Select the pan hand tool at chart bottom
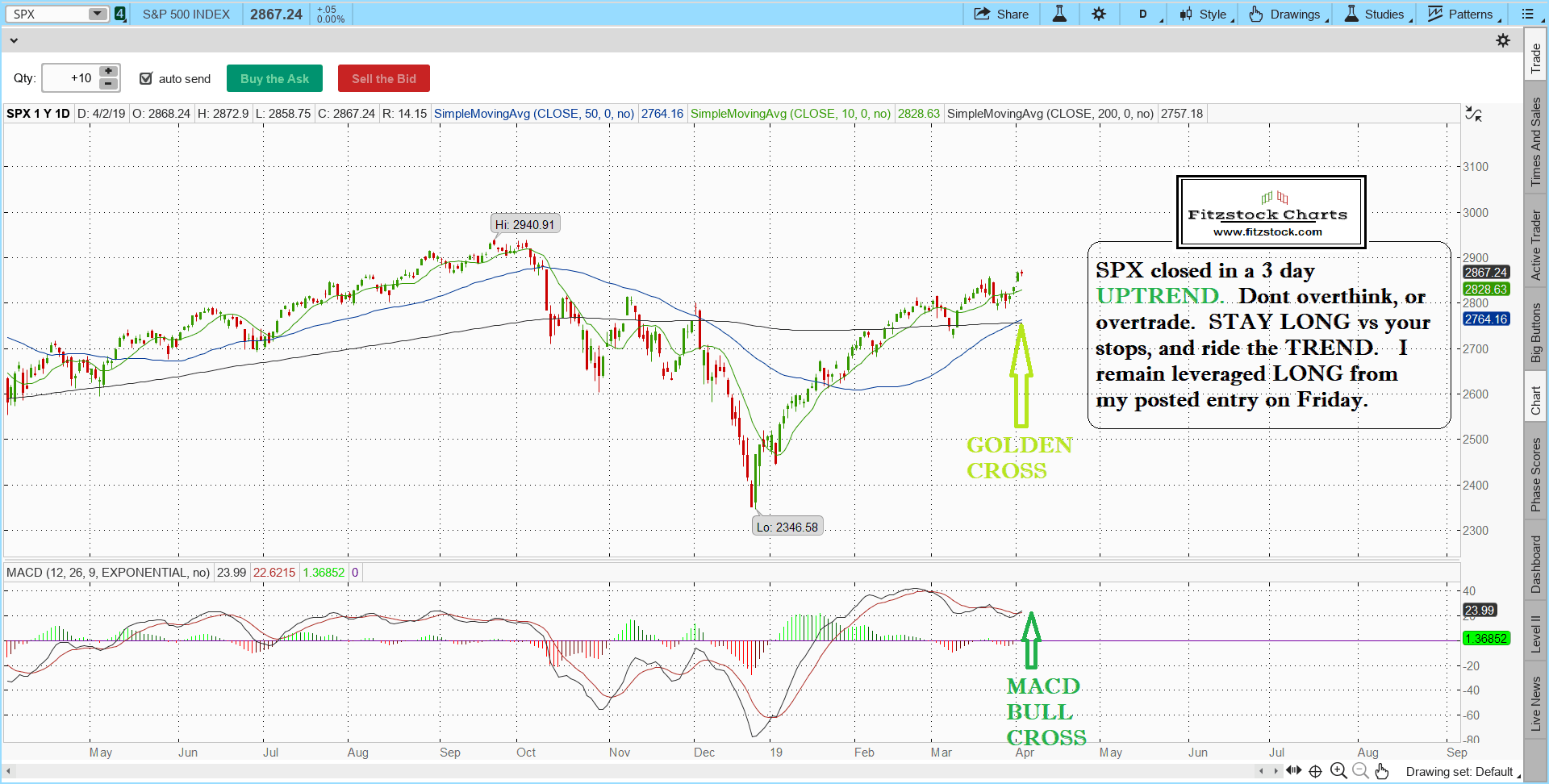 click(x=1382, y=771)
